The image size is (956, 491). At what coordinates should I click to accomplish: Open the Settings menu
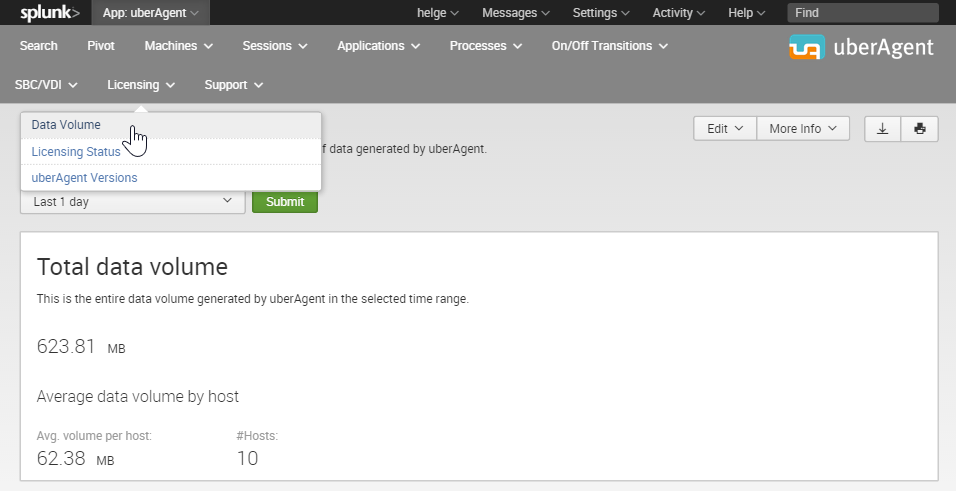tap(601, 13)
